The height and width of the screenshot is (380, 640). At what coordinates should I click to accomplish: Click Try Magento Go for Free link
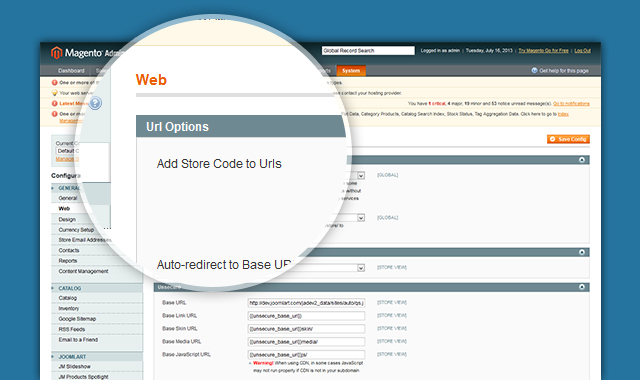[543, 51]
